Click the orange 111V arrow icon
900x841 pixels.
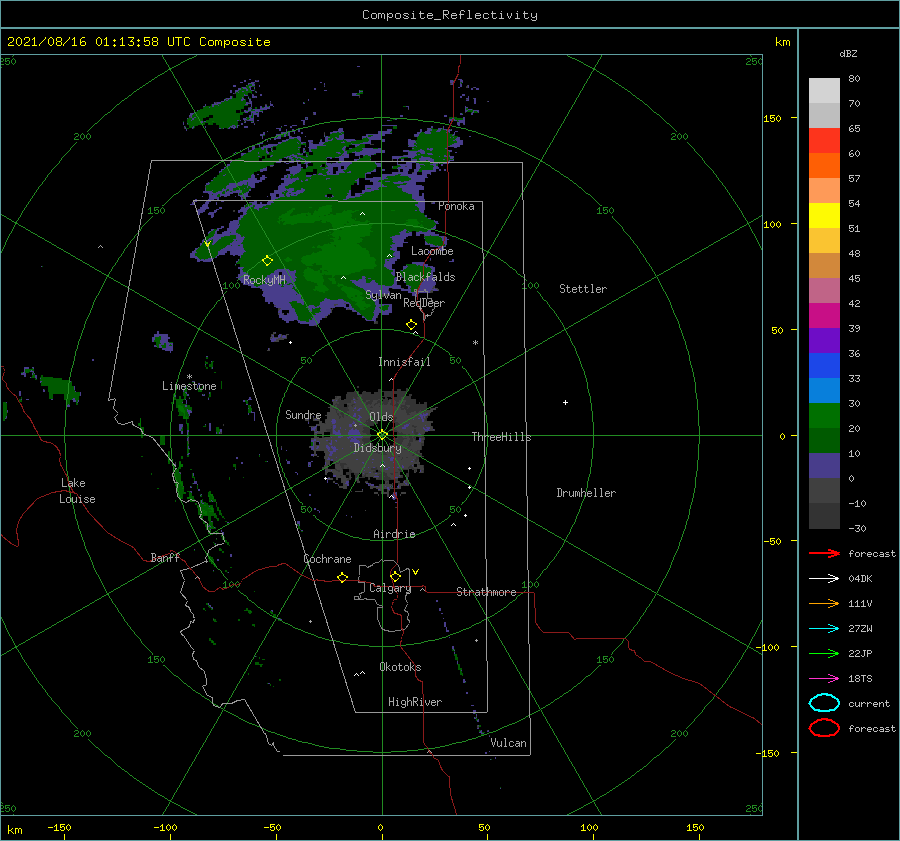(x=824, y=603)
